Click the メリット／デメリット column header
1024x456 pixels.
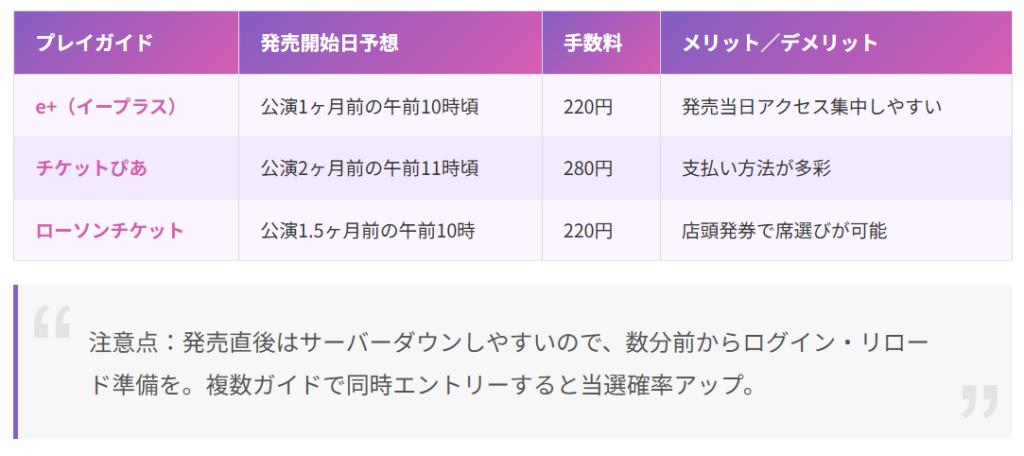pyautogui.click(x=837, y=43)
